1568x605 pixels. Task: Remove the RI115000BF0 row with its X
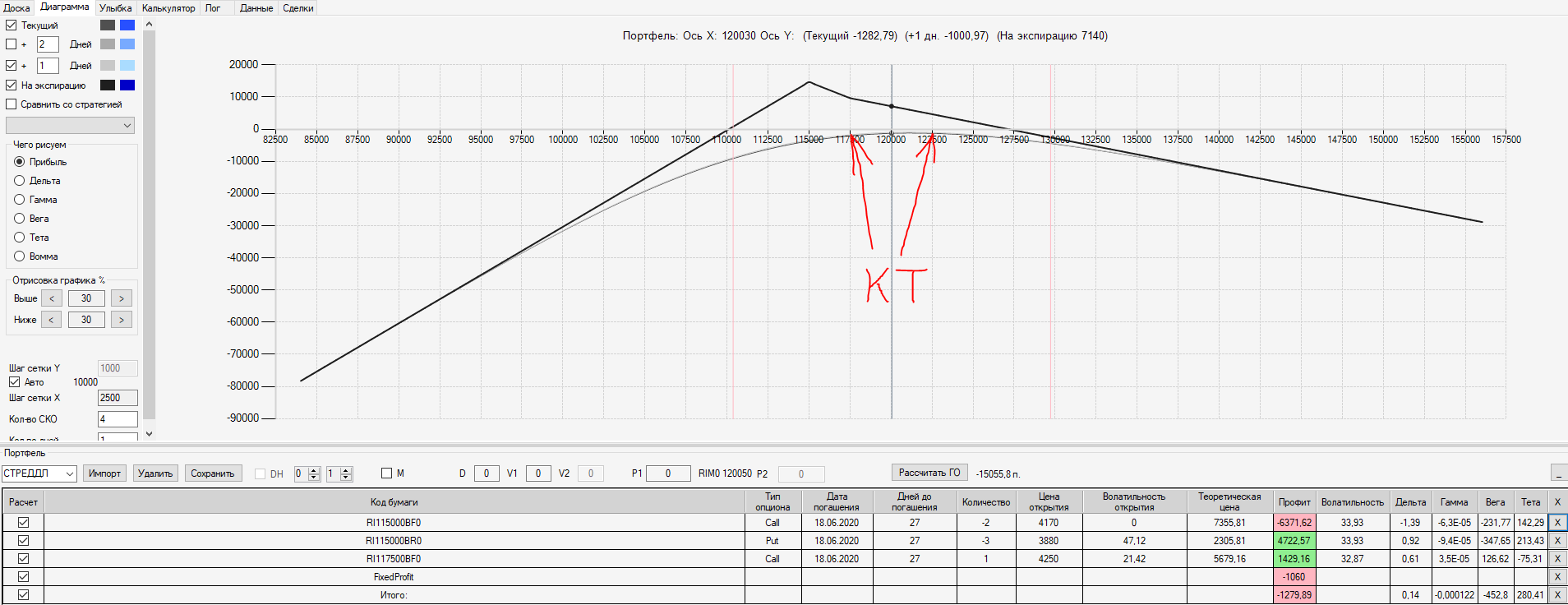coord(1557,523)
